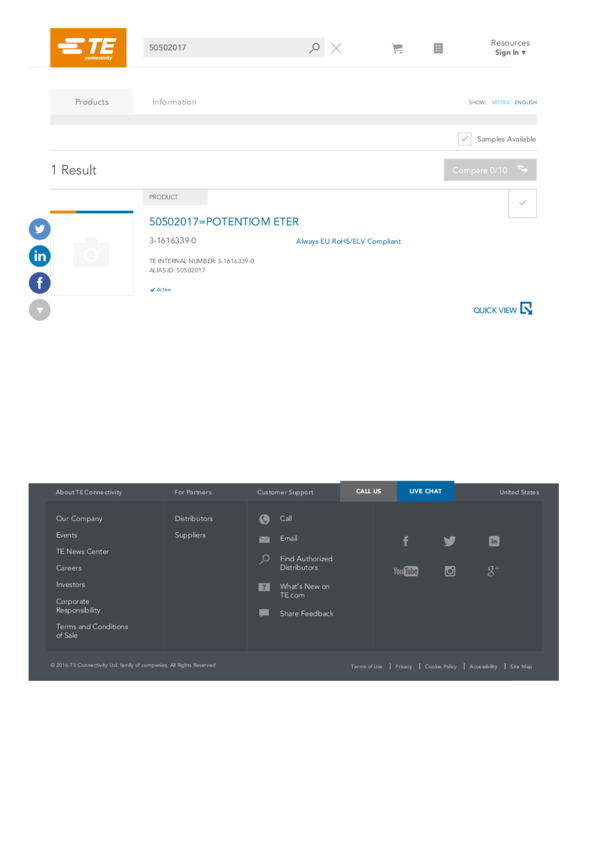Check the product compare checkbox
601x850 pixels.
pyautogui.click(x=522, y=203)
